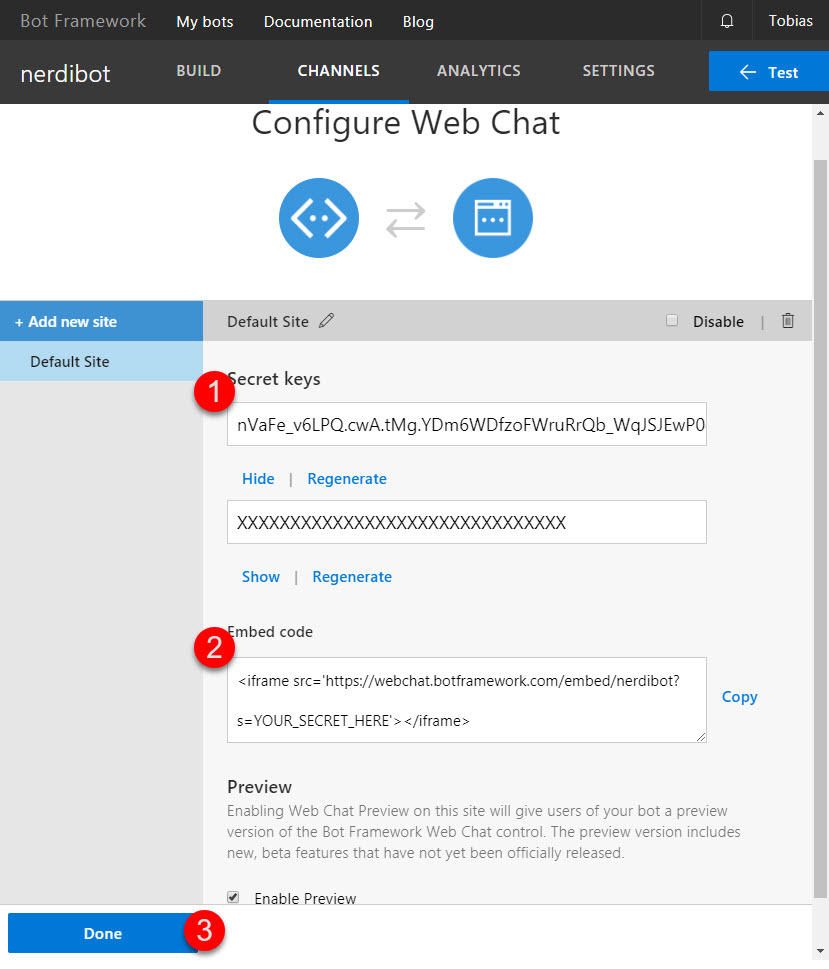Regenerate the first secret key

[347, 479]
